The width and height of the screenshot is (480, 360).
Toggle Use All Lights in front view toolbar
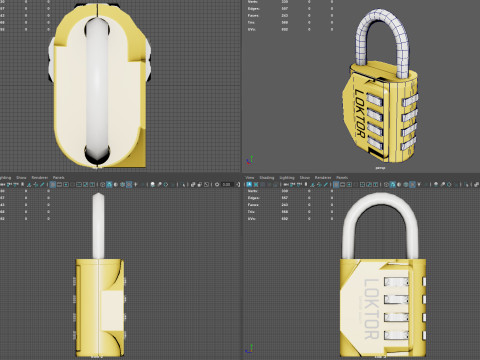[419, 184]
